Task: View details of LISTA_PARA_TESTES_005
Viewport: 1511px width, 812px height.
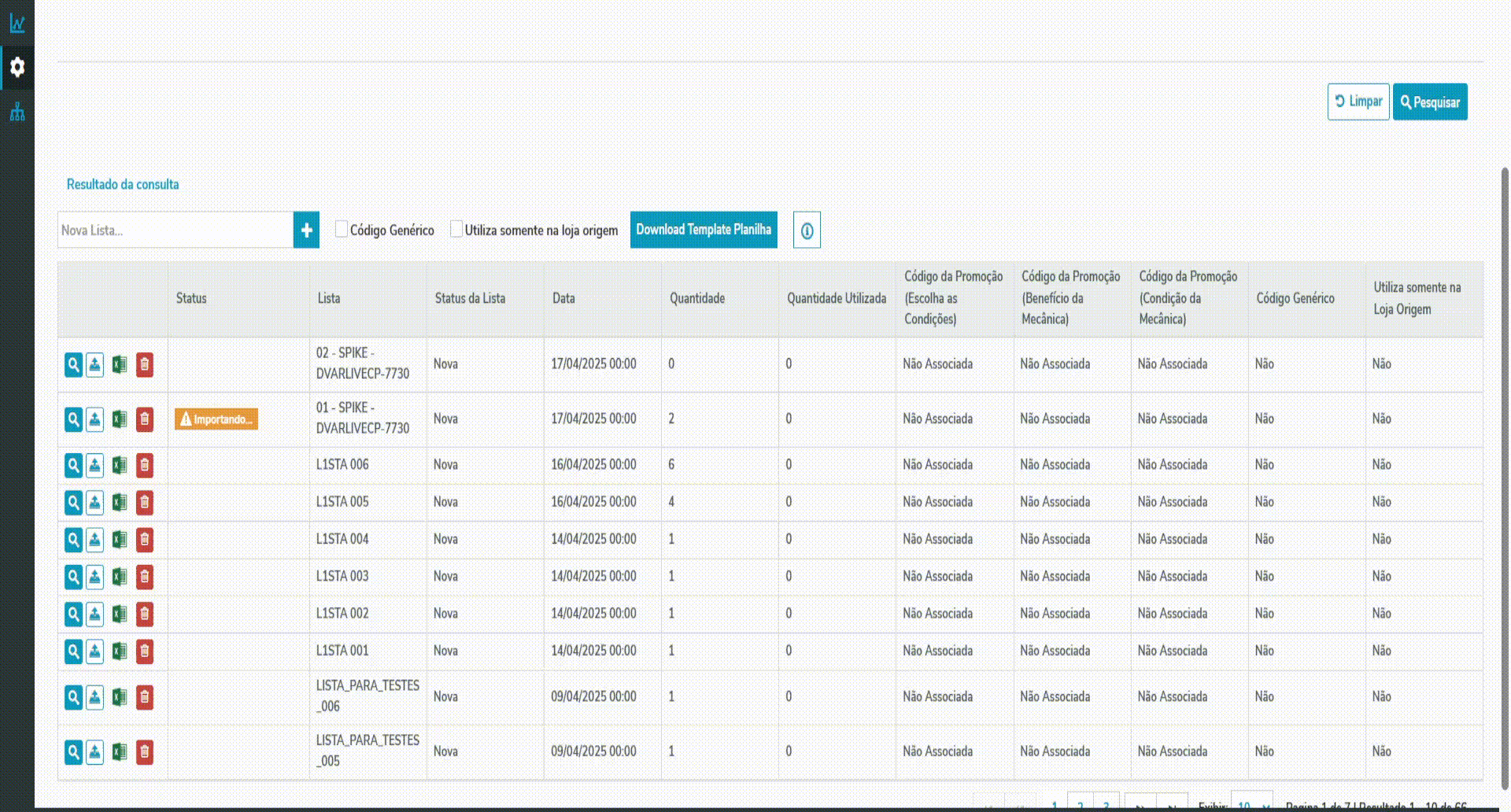Action: (x=73, y=752)
